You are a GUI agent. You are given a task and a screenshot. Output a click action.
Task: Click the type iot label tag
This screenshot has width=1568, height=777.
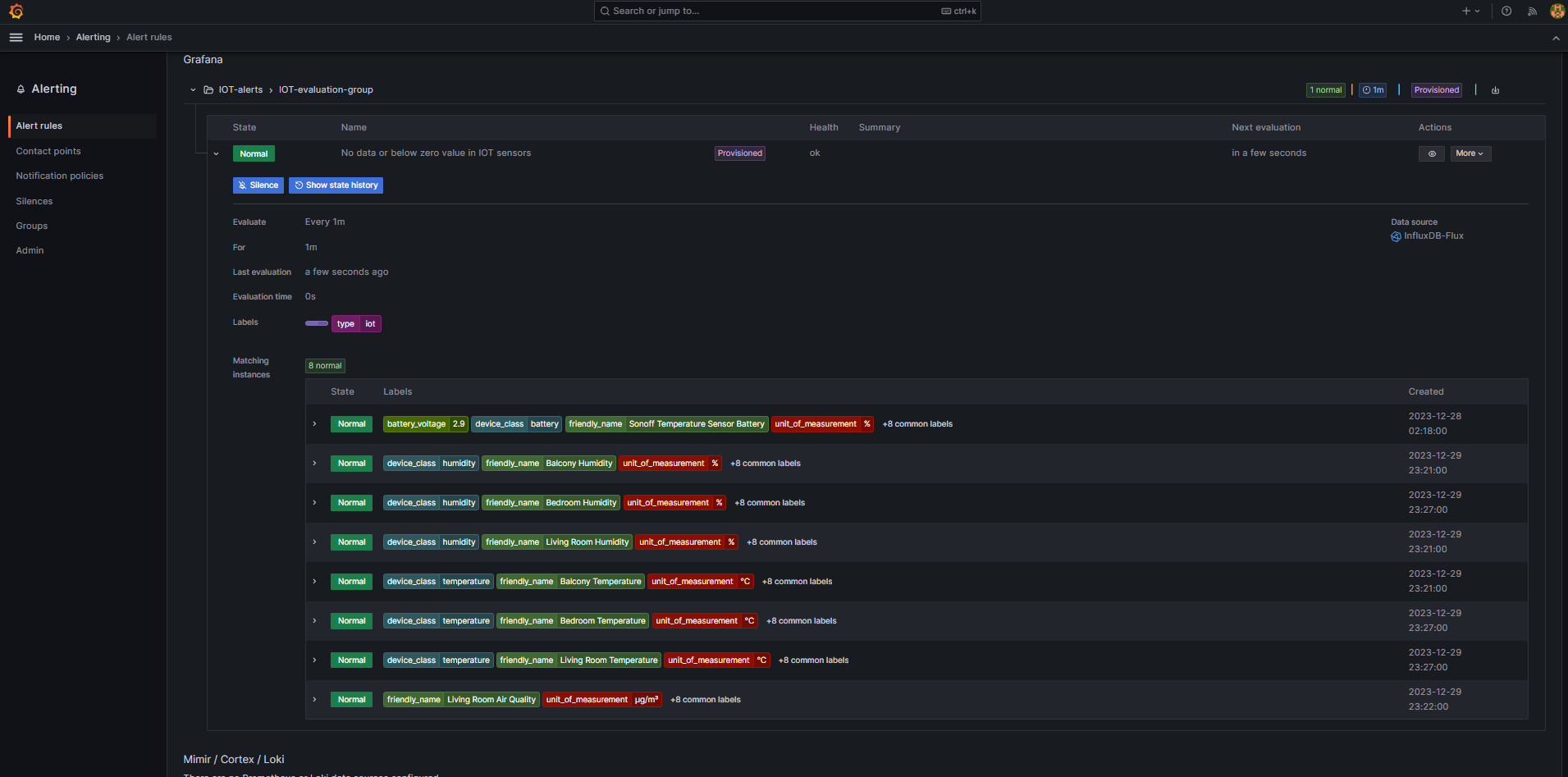(356, 324)
